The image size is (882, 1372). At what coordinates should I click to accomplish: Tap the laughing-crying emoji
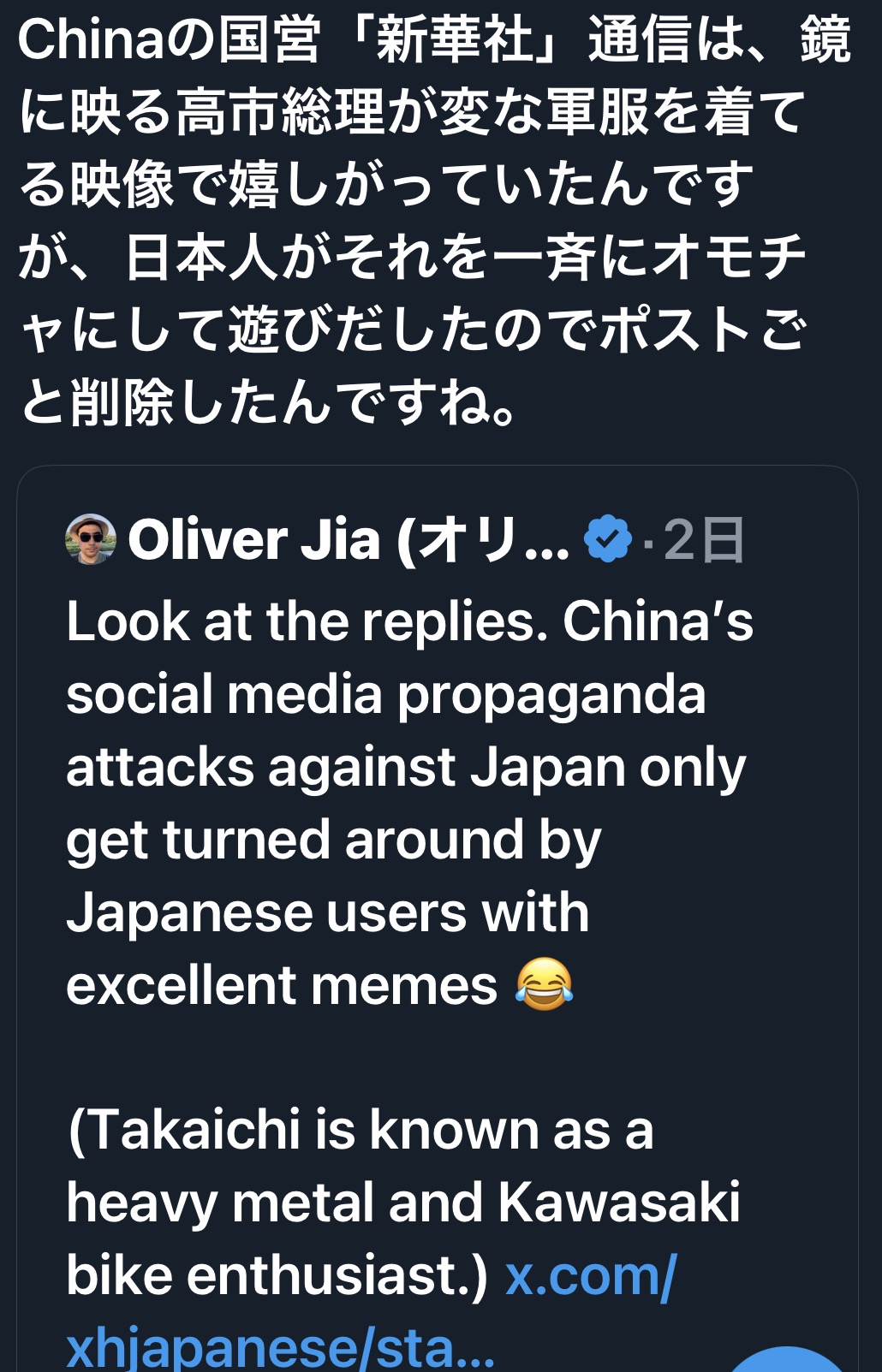tap(544, 985)
